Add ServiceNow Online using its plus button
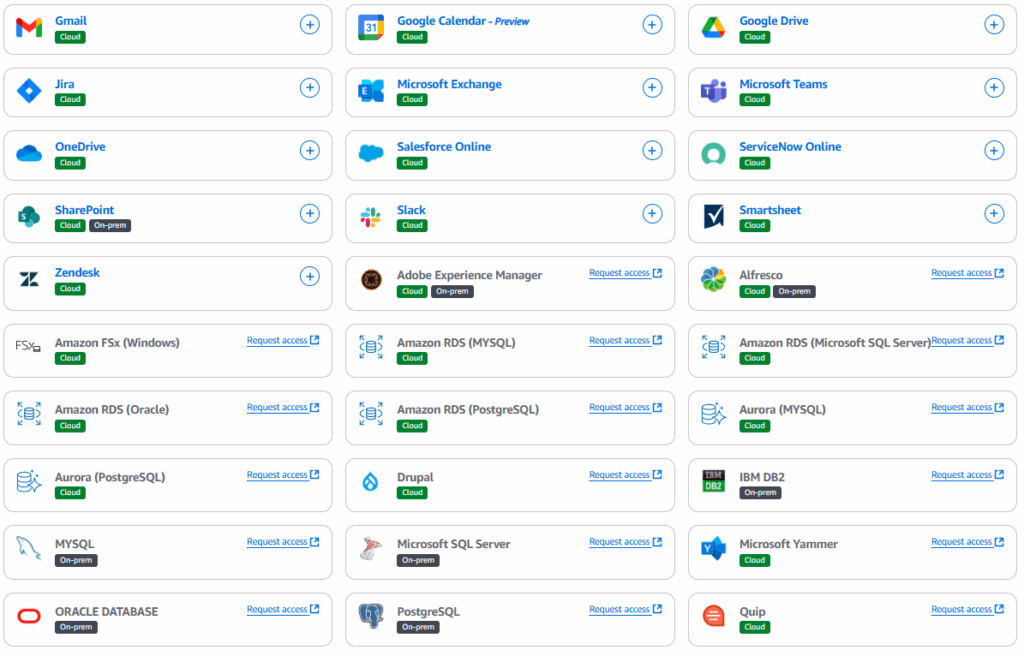 [x=994, y=150]
